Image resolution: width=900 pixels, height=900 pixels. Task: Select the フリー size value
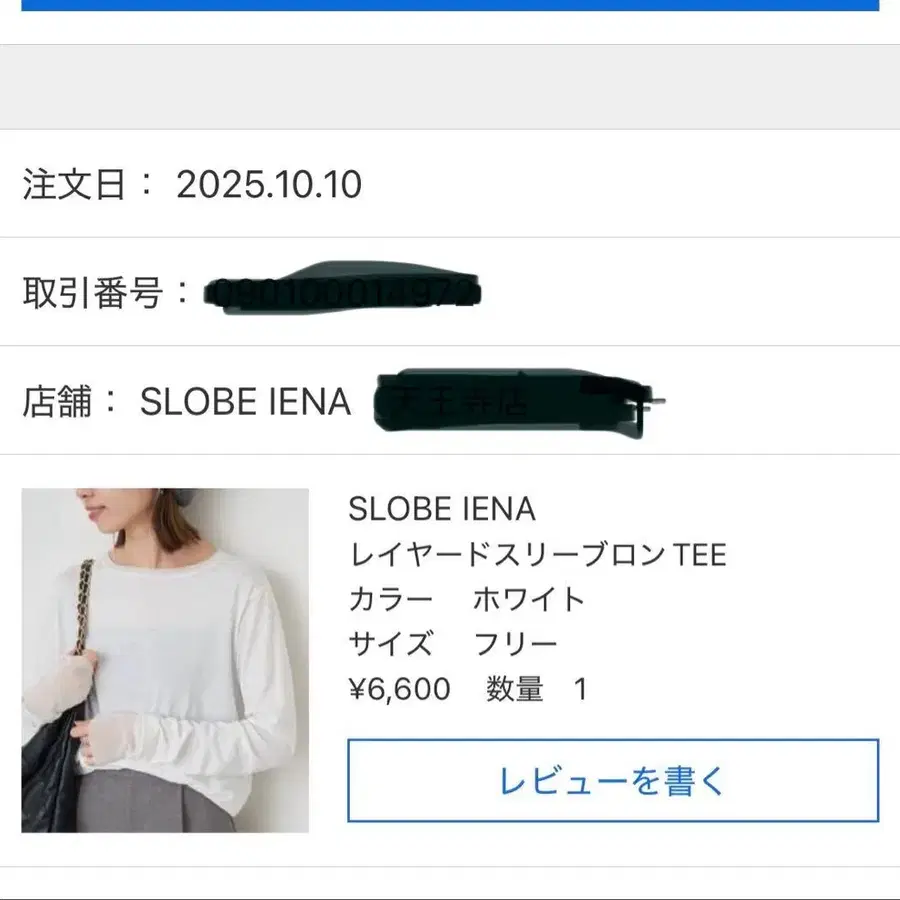pos(515,643)
